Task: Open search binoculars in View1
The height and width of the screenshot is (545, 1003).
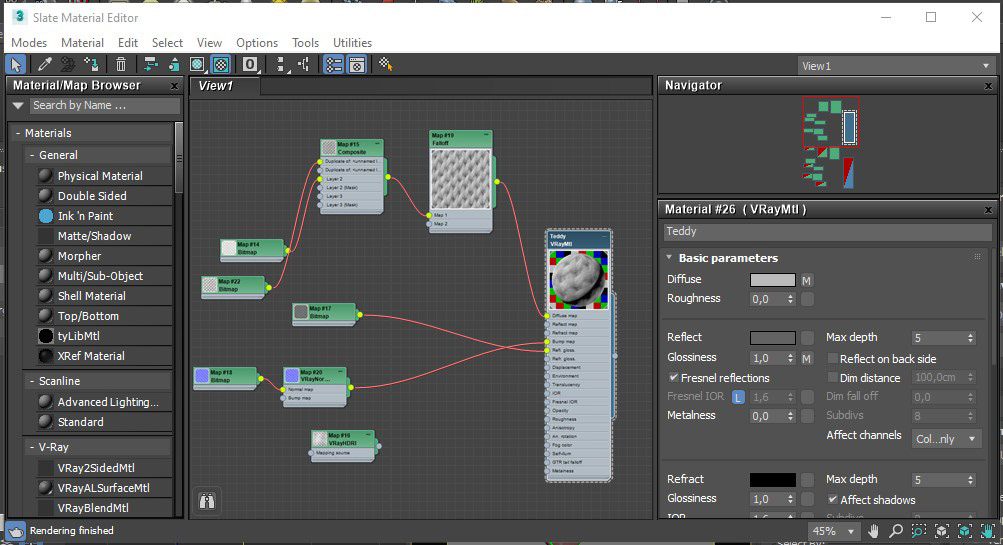Action: (207, 500)
